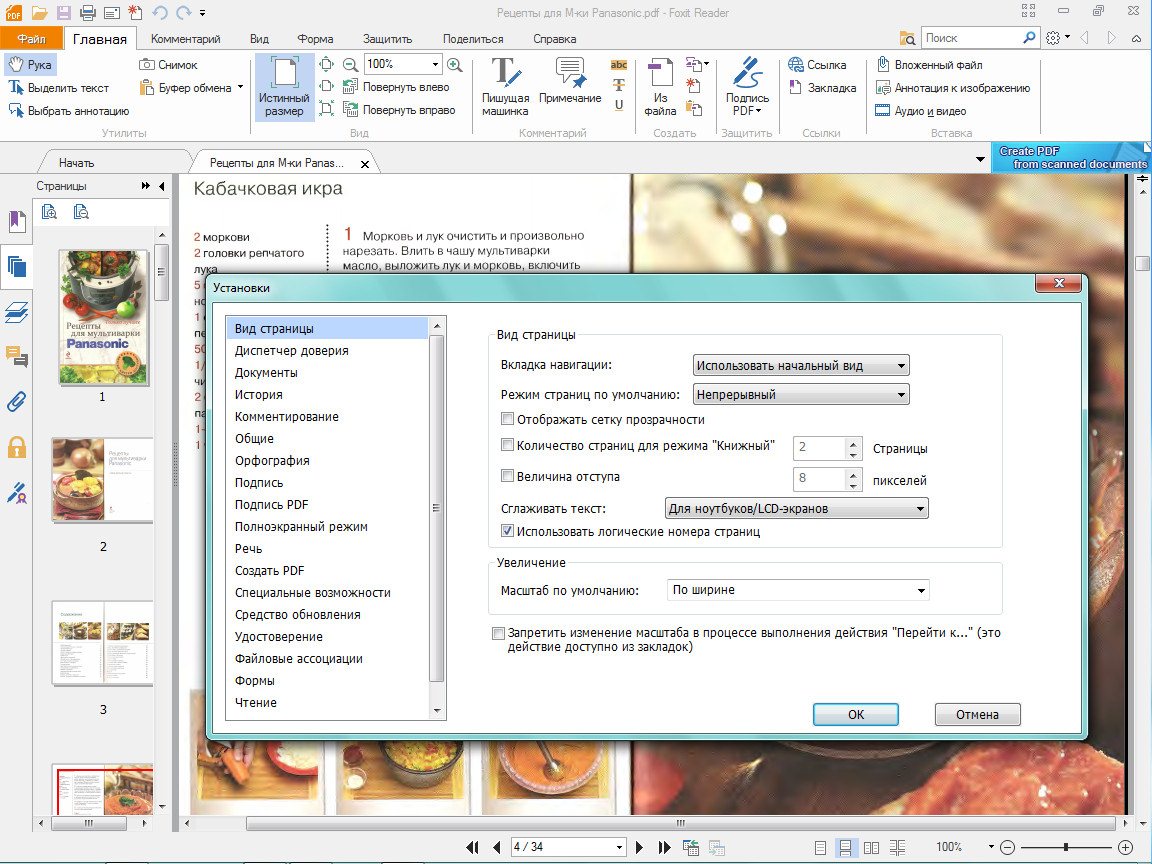The image size is (1152, 864).
Task: Toggle the Величина отступа checkbox
Action: [508, 476]
